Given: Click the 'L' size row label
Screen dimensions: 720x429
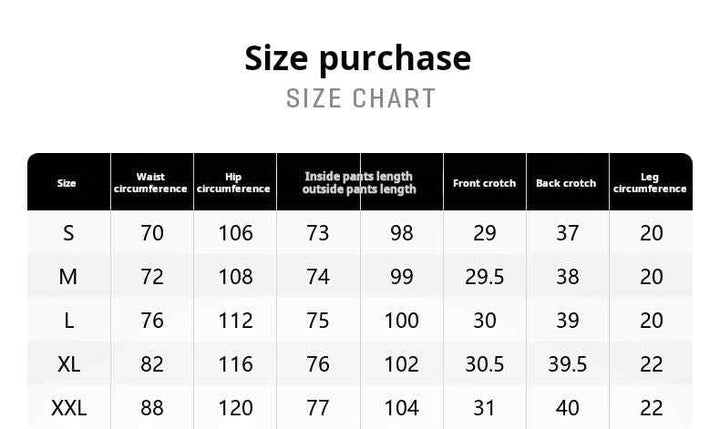Looking at the screenshot, I should pos(69,321).
